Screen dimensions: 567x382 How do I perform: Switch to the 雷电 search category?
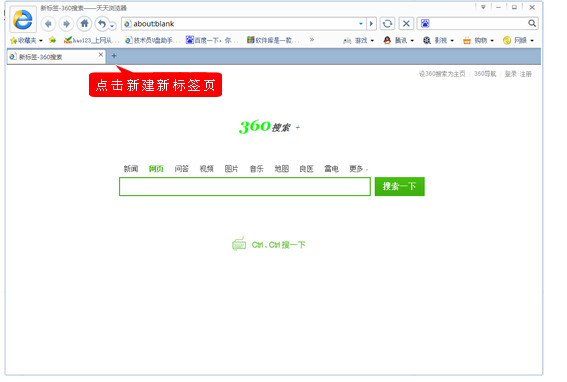(331, 169)
